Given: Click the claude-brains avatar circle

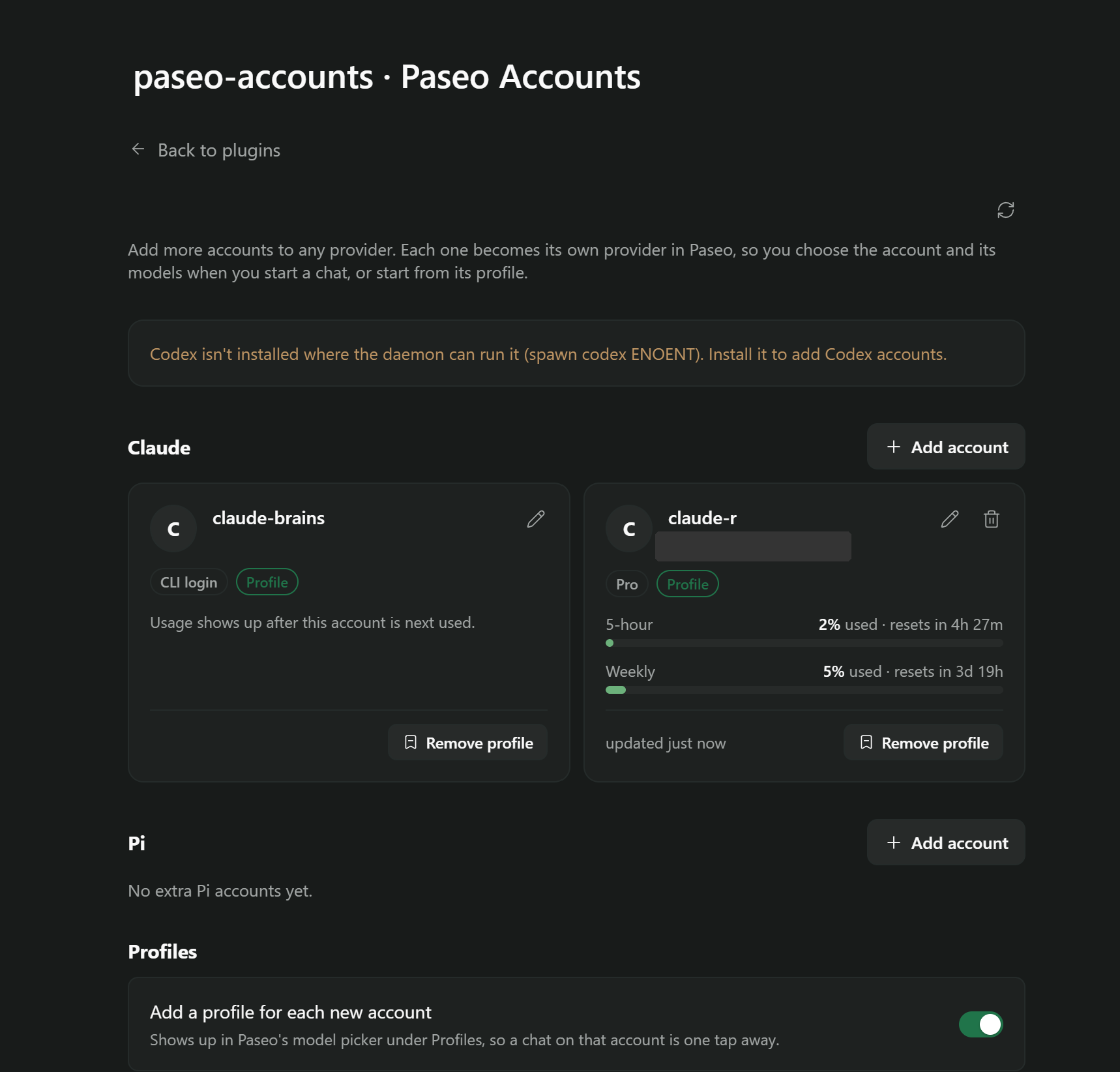Looking at the screenshot, I should [x=173, y=529].
